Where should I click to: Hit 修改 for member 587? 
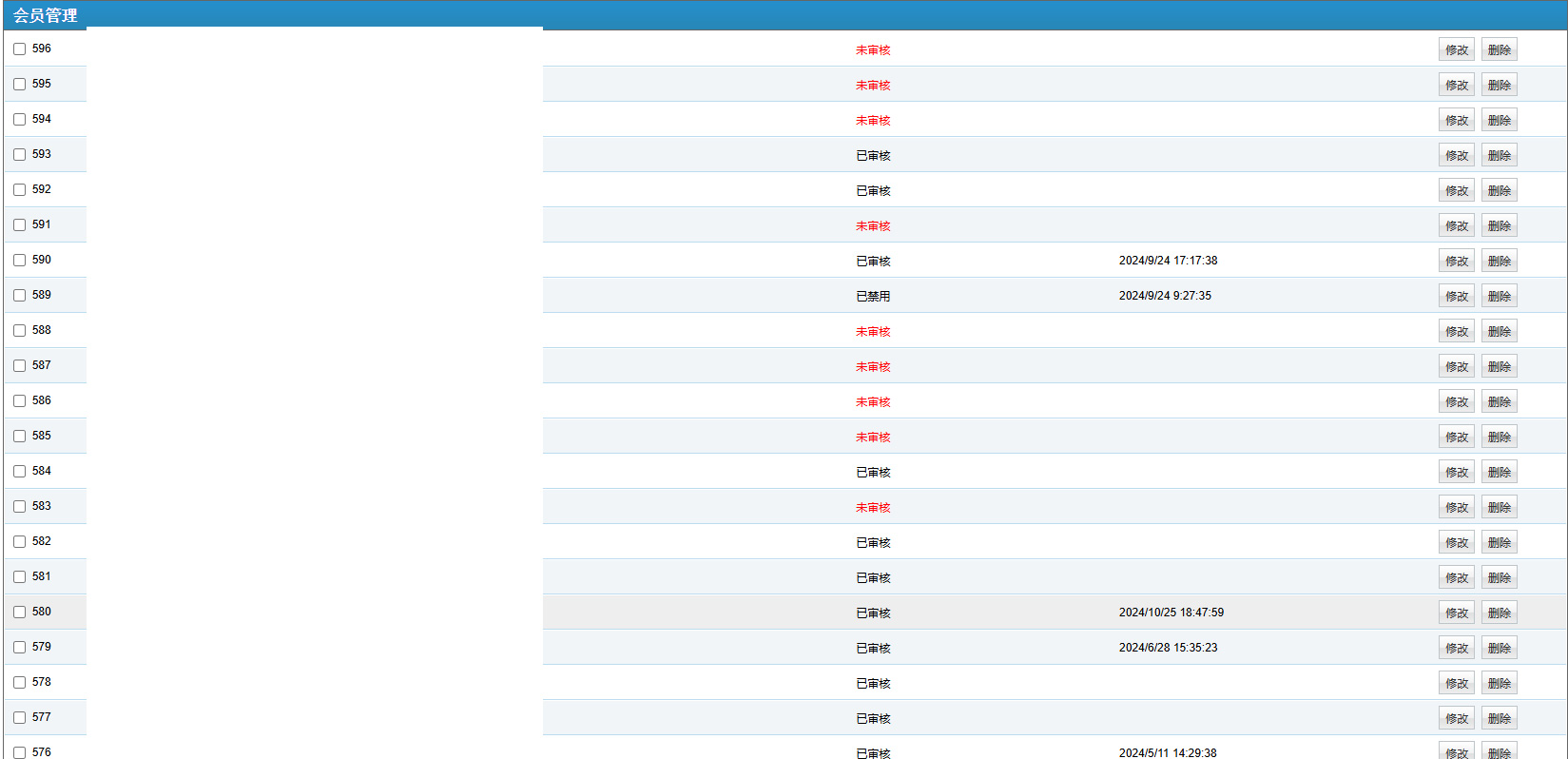(1456, 367)
